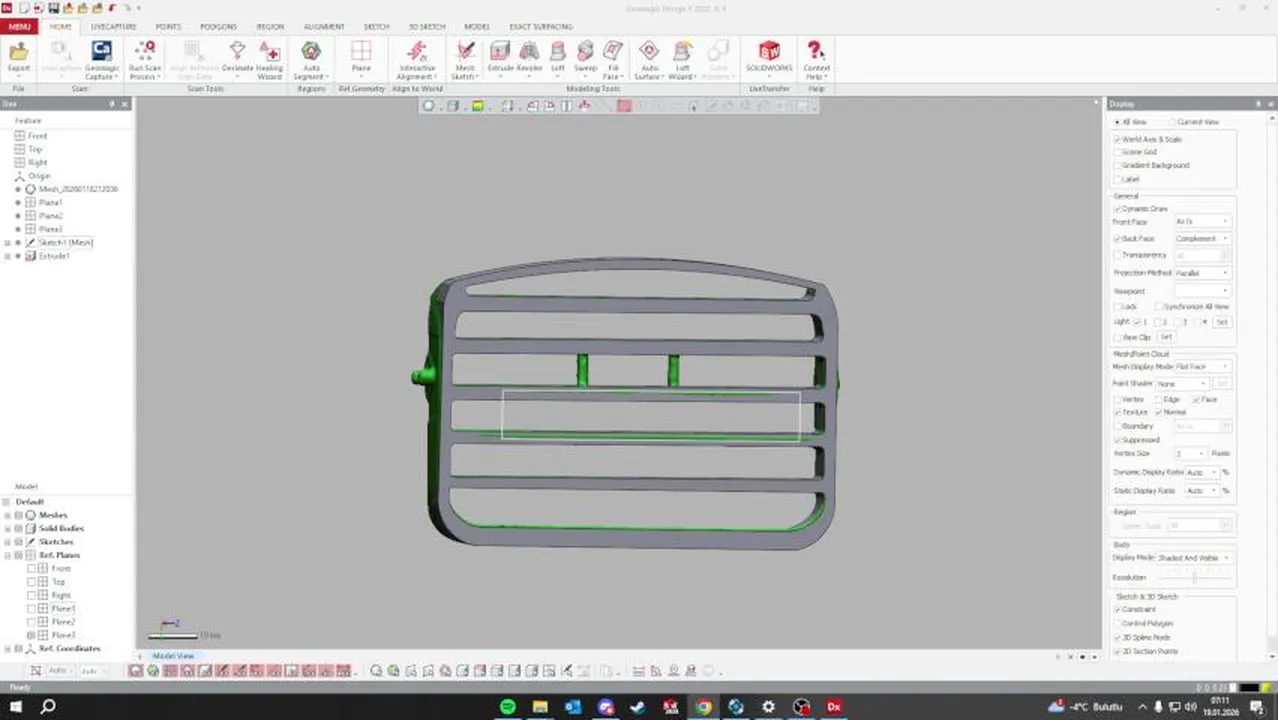Open Mesh Display Mode dropdown
The height and width of the screenshot is (720, 1278).
click(1202, 367)
